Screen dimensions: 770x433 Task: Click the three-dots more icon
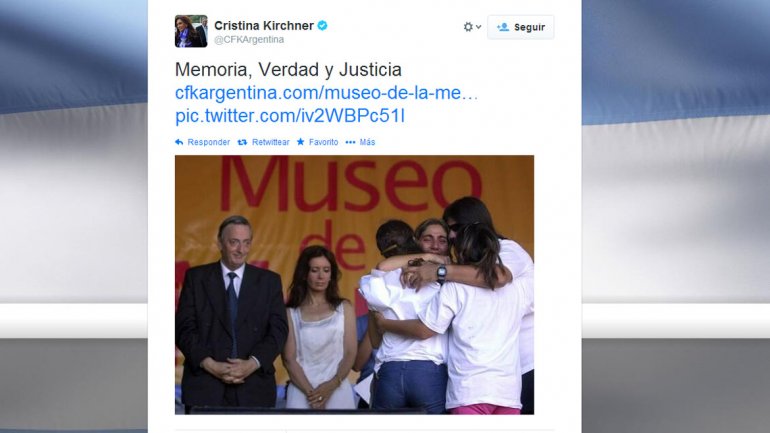pos(350,142)
